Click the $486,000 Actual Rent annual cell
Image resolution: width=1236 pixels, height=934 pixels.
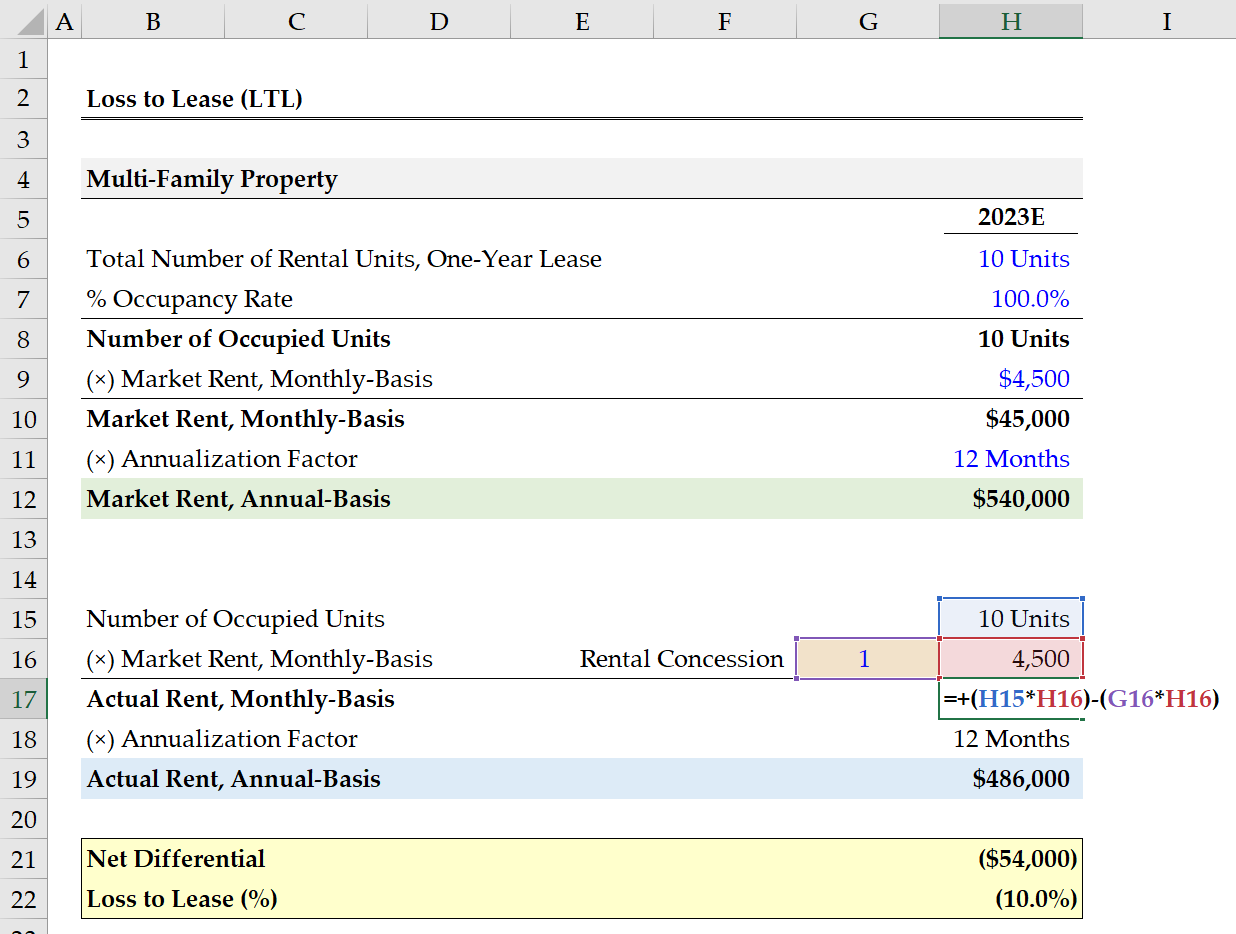click(1011, 779)
